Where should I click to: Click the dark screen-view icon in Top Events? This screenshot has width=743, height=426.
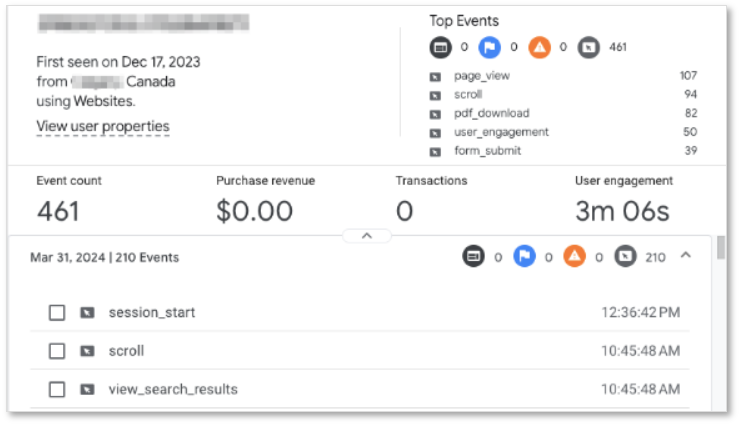pos(440,47)
